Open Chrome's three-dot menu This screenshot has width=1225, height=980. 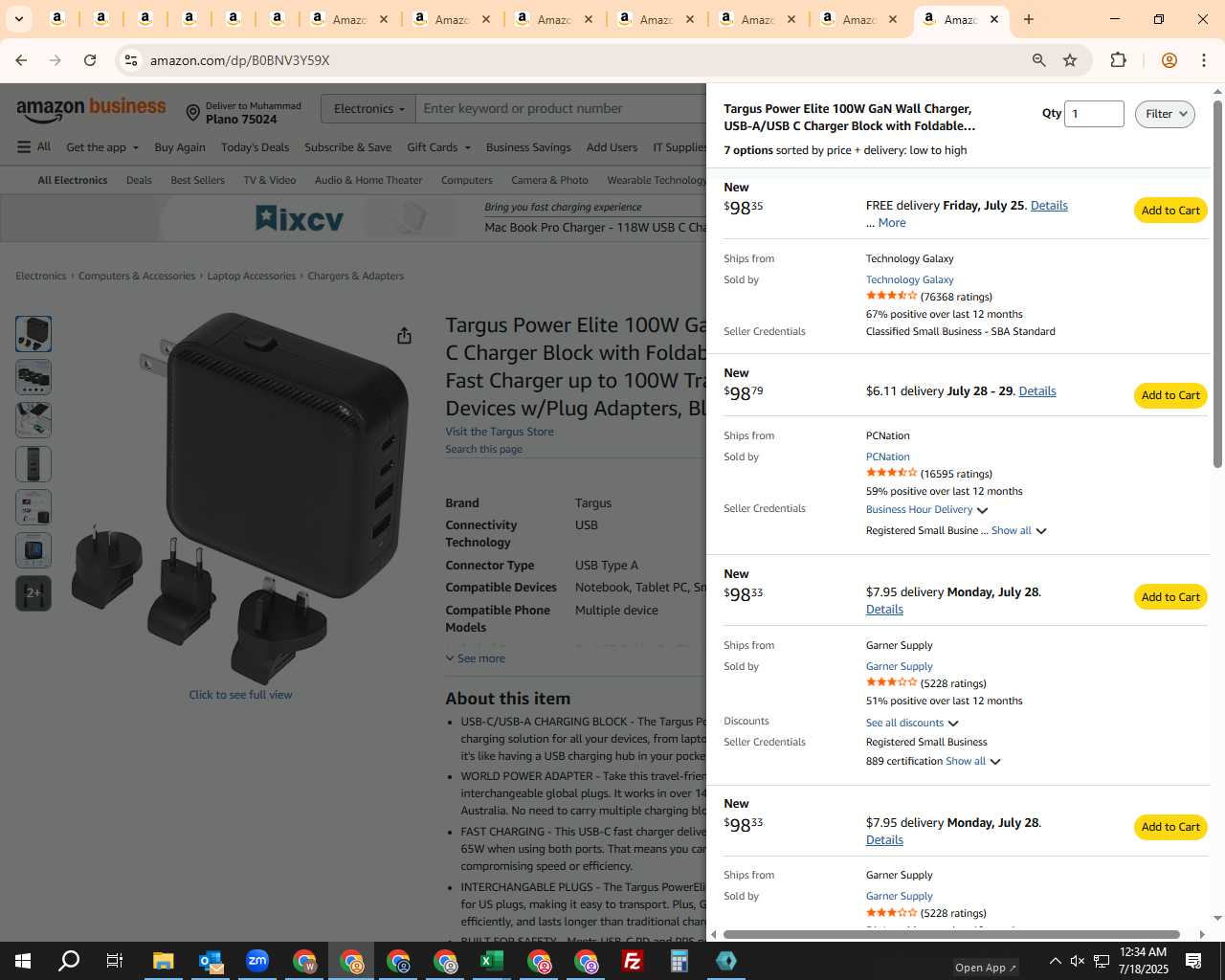[x=1204, y=60]
